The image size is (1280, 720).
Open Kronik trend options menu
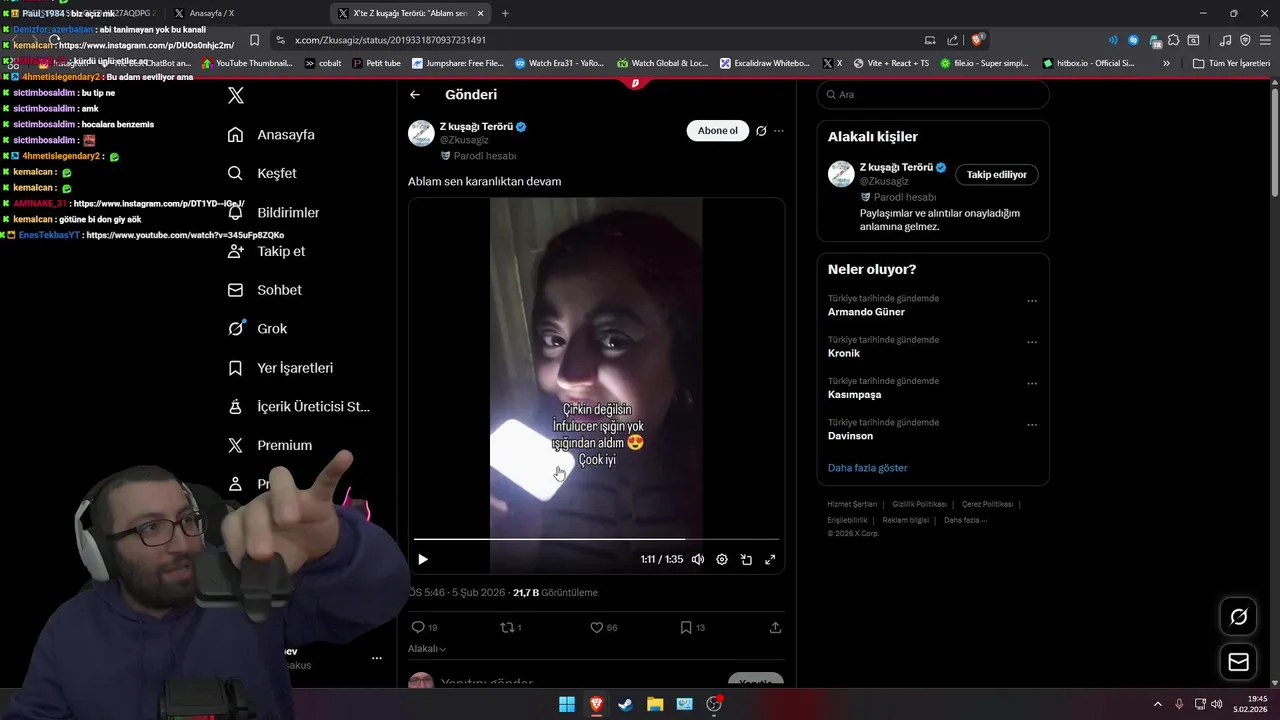tap(1032, 342)
